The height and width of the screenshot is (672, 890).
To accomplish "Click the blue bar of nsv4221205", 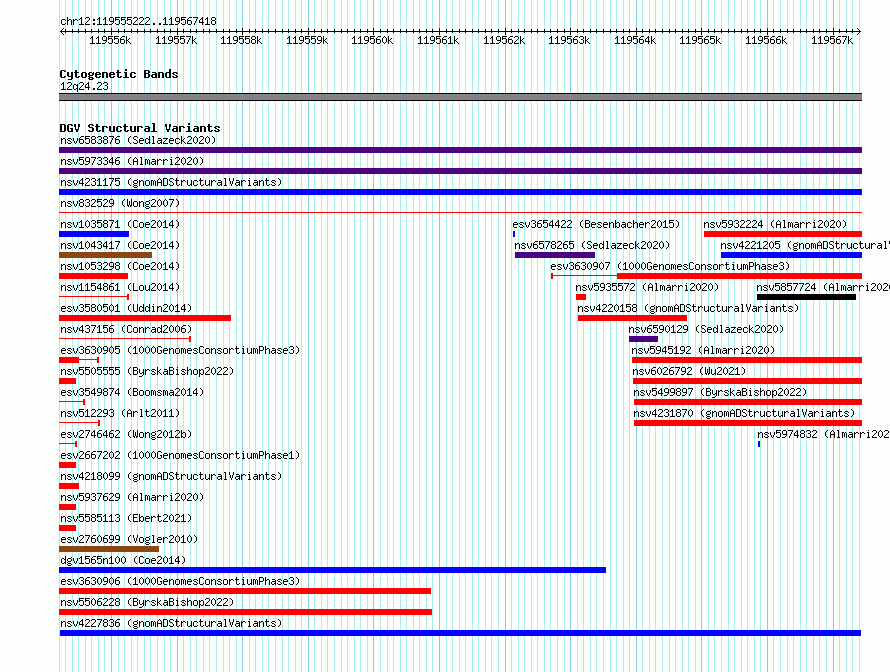I will point(791,255).
